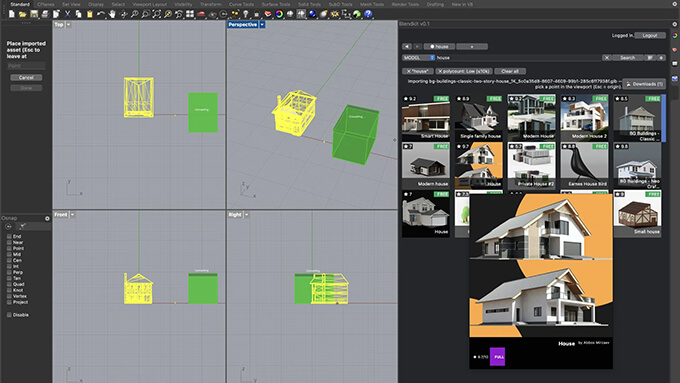Select the Rotate View tool icon
The height and width of the screenshot is (383, 680).
[124, 14]
